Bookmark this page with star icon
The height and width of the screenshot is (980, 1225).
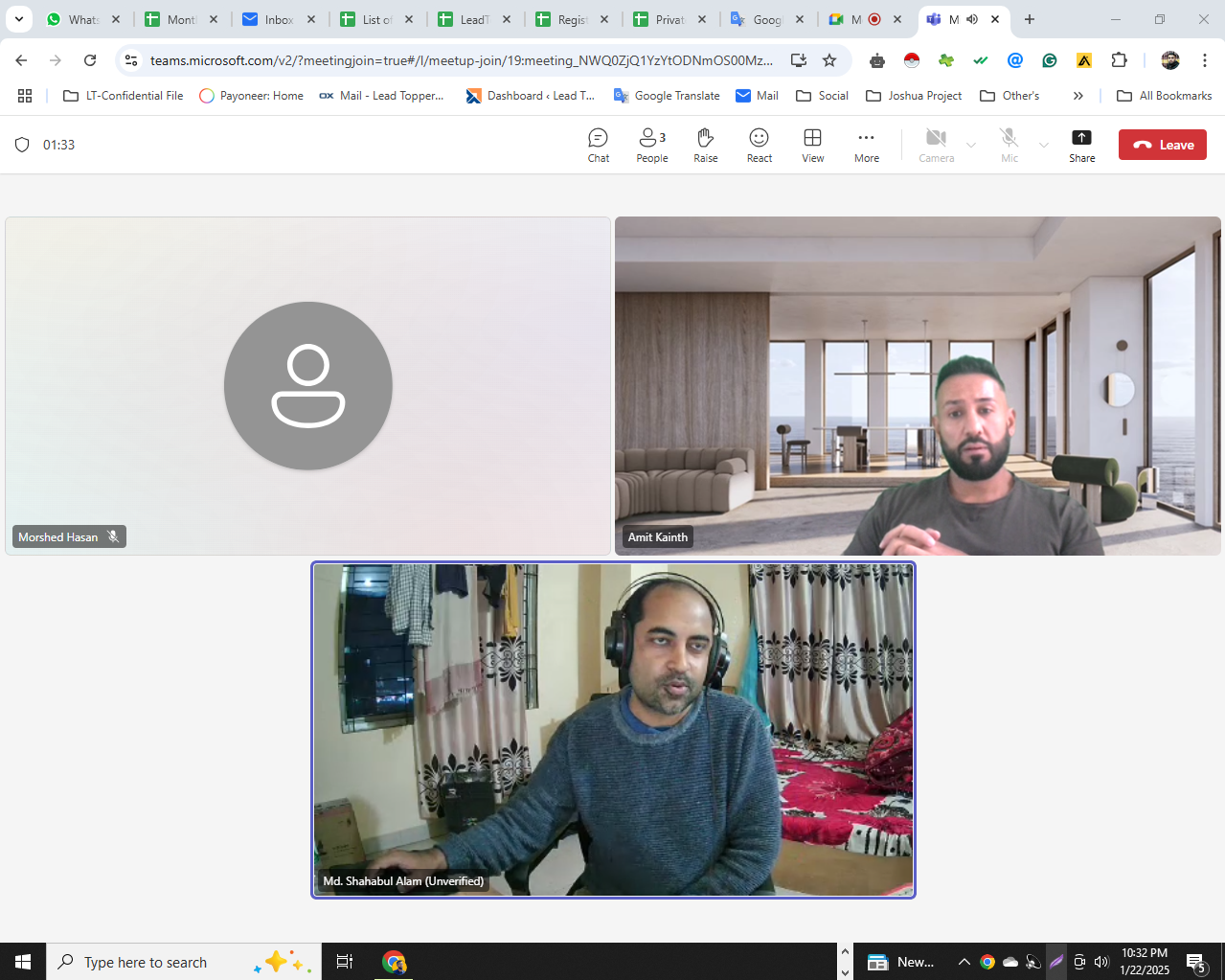click(x=829, y=60)
